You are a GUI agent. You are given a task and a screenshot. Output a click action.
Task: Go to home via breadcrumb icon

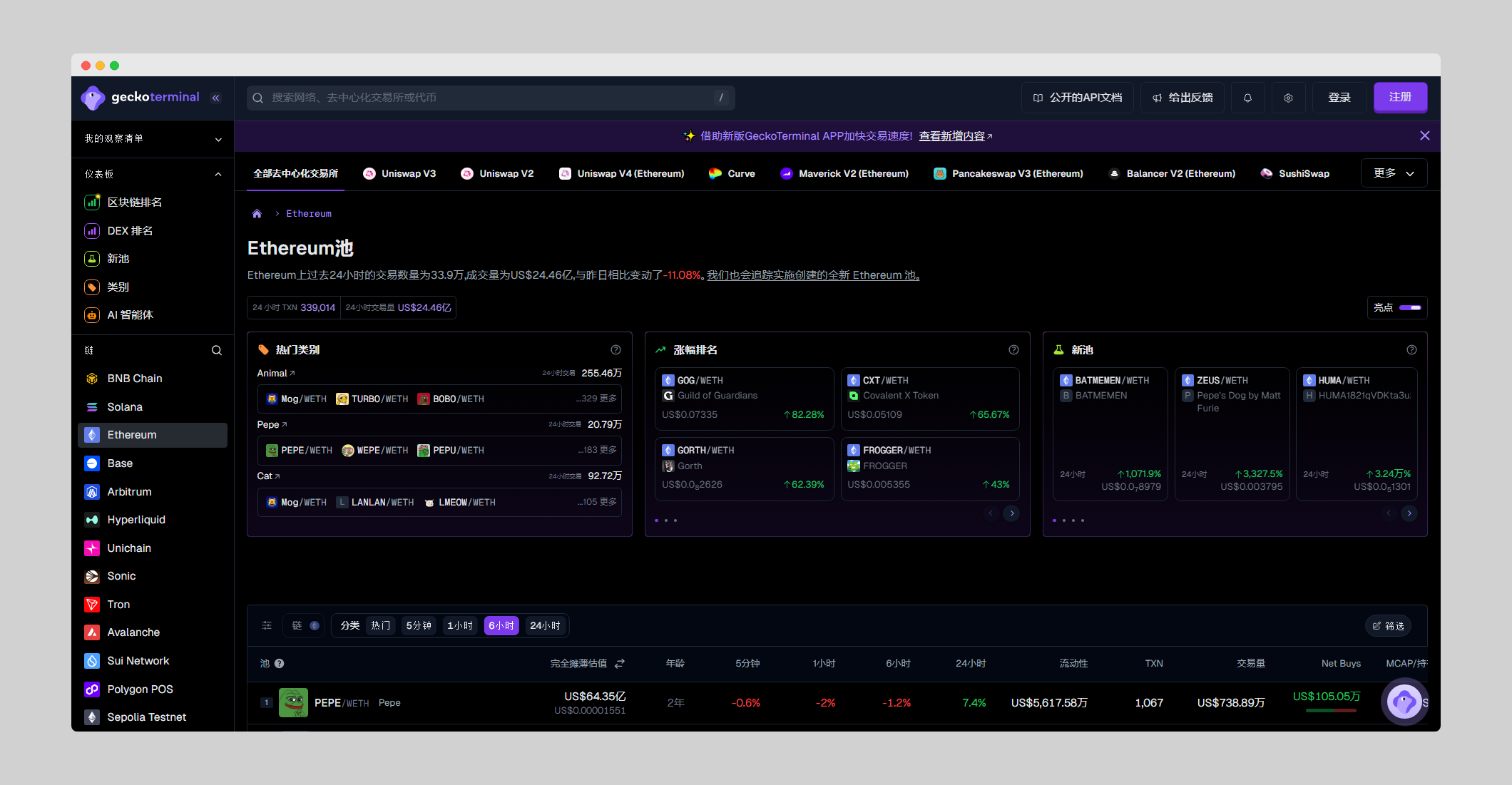[257, 214]
